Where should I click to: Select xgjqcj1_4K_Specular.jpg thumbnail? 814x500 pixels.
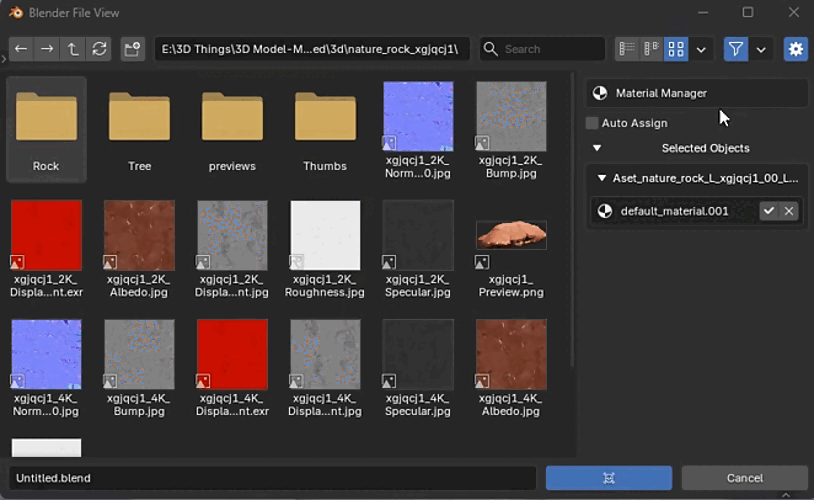(418, 354)
